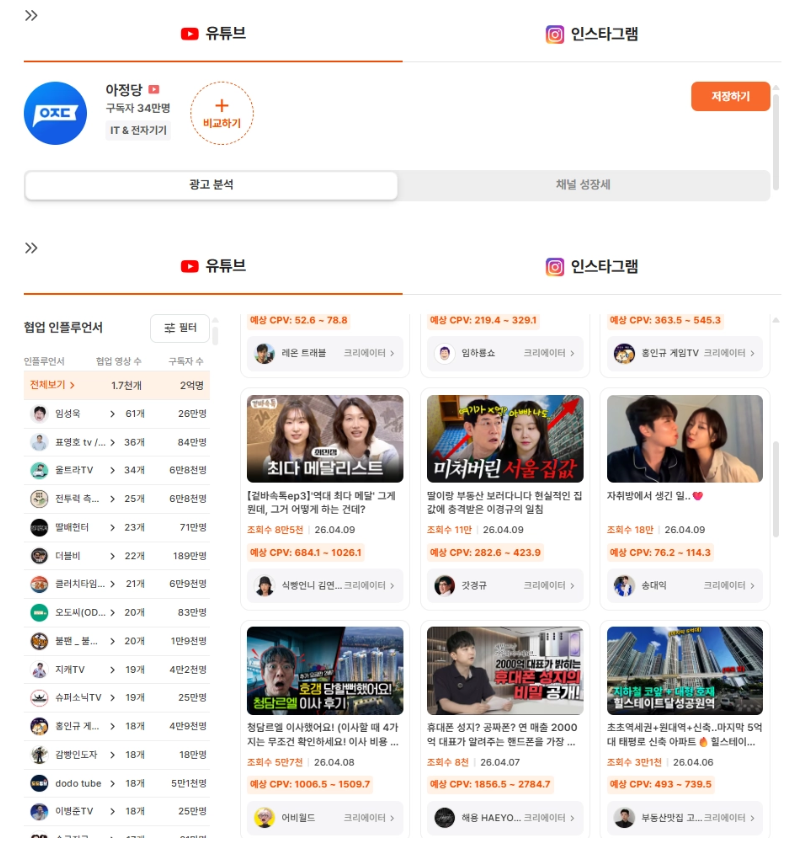Open video title 자취방에서 생긴 일
Image resolution: width=793 pixels, height=856 pixels.
[x=656, y=496]
